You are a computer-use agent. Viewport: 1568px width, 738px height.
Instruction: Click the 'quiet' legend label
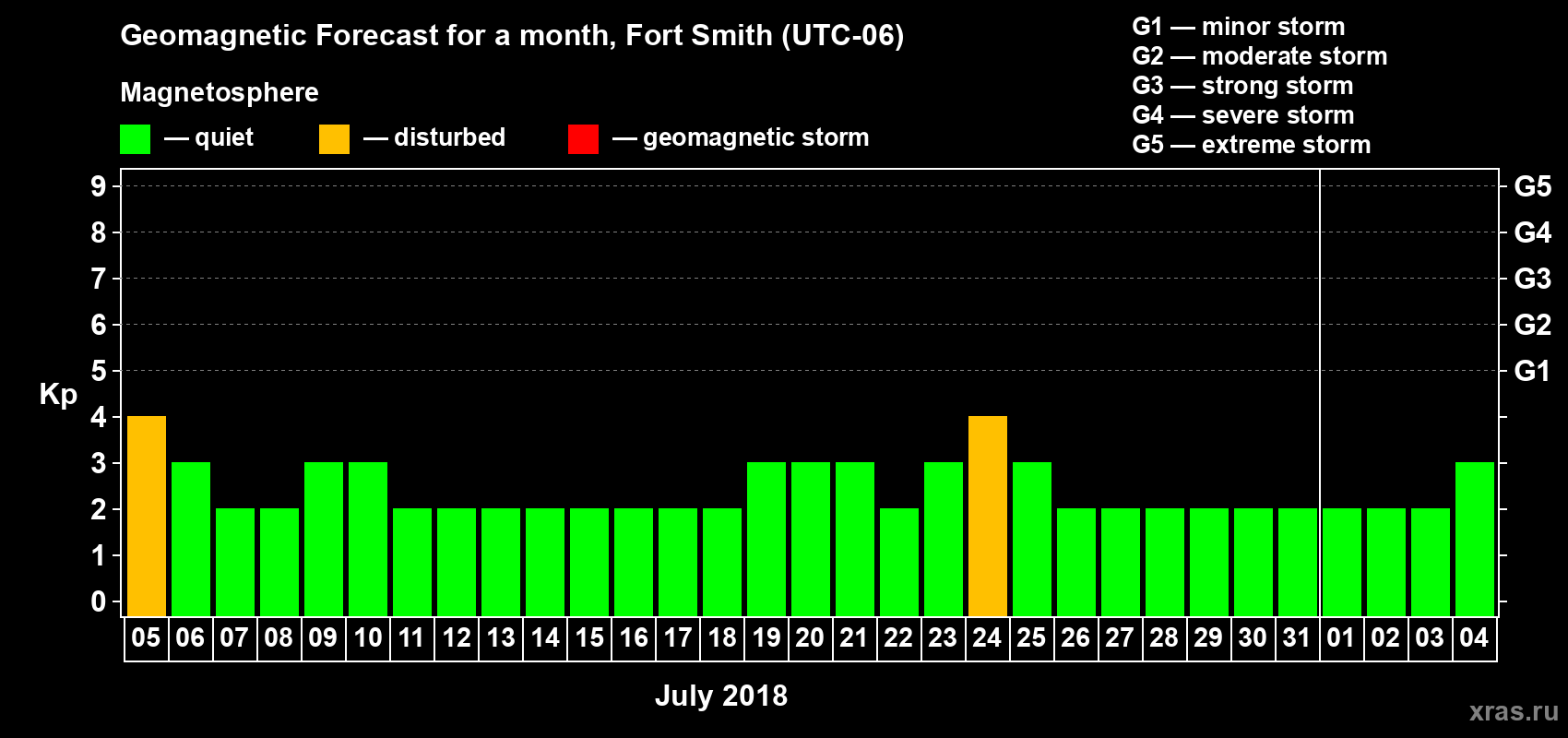coord(224,138)
